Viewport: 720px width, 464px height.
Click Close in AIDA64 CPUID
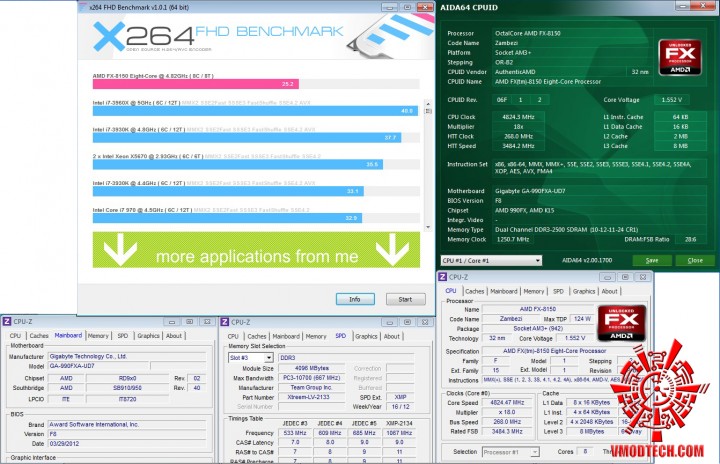click(695, 260)
